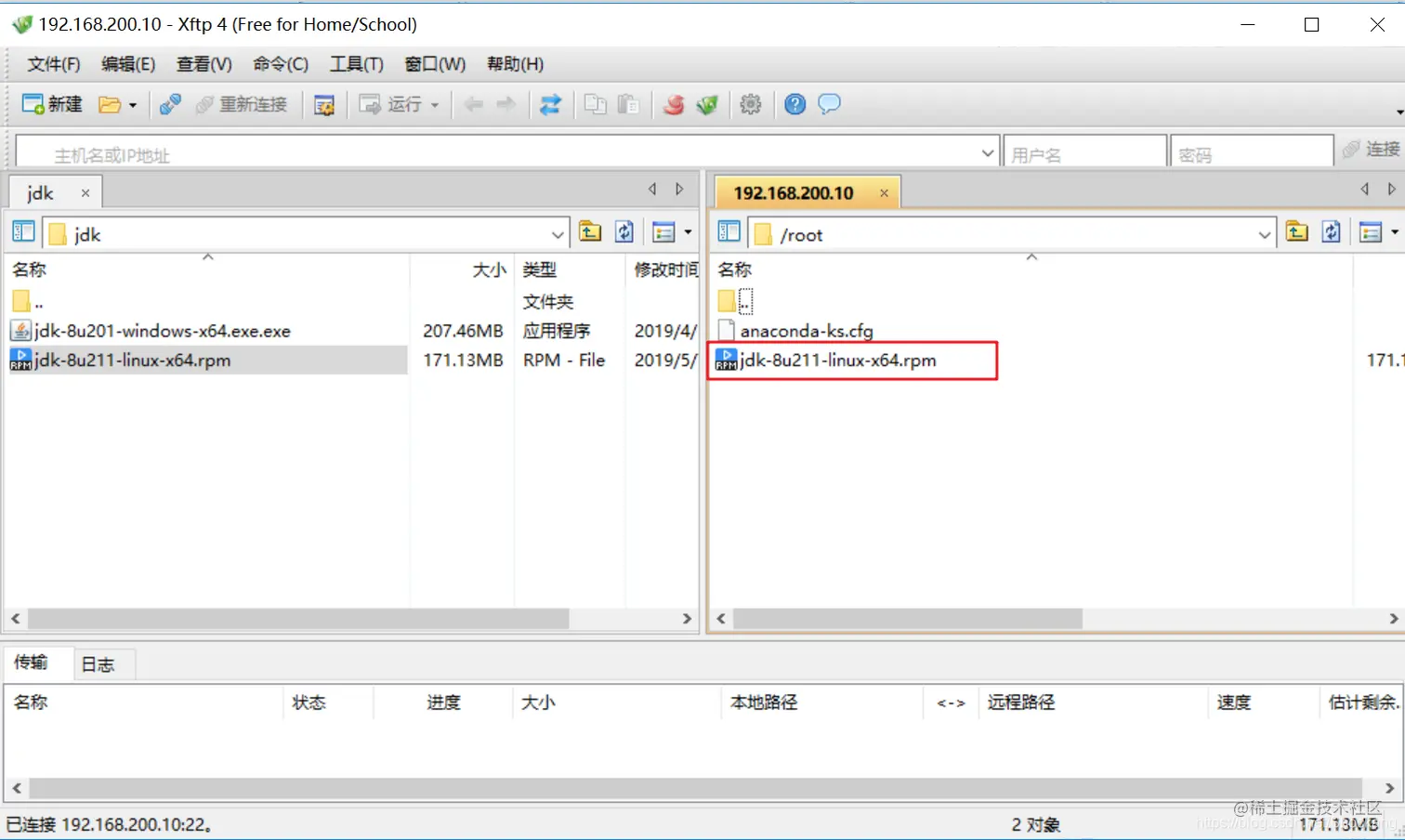
Task: Refresh the local jdk pane
Action: coord(624,231)
